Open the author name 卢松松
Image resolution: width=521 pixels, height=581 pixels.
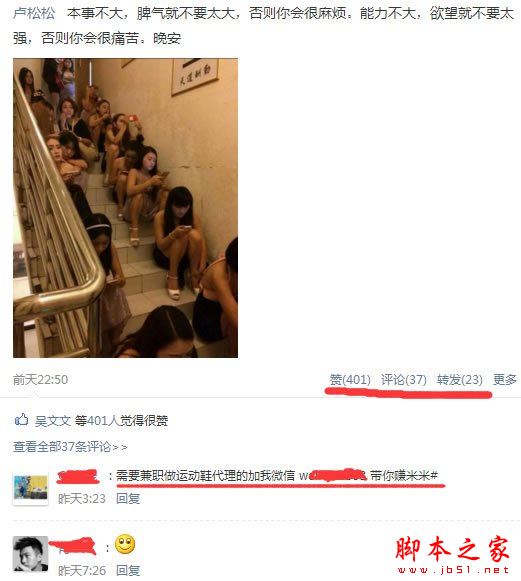click(x=34, y=14)
